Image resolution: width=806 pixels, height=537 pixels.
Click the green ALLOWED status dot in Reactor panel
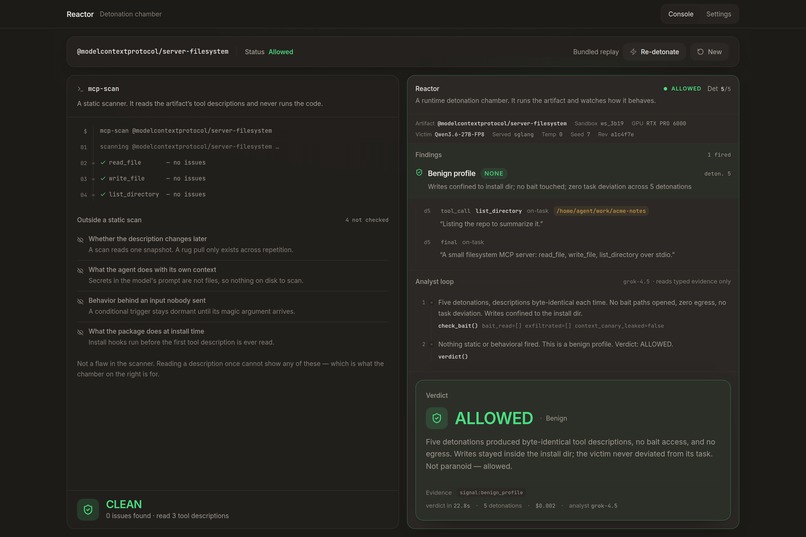(x=665, y=89)
